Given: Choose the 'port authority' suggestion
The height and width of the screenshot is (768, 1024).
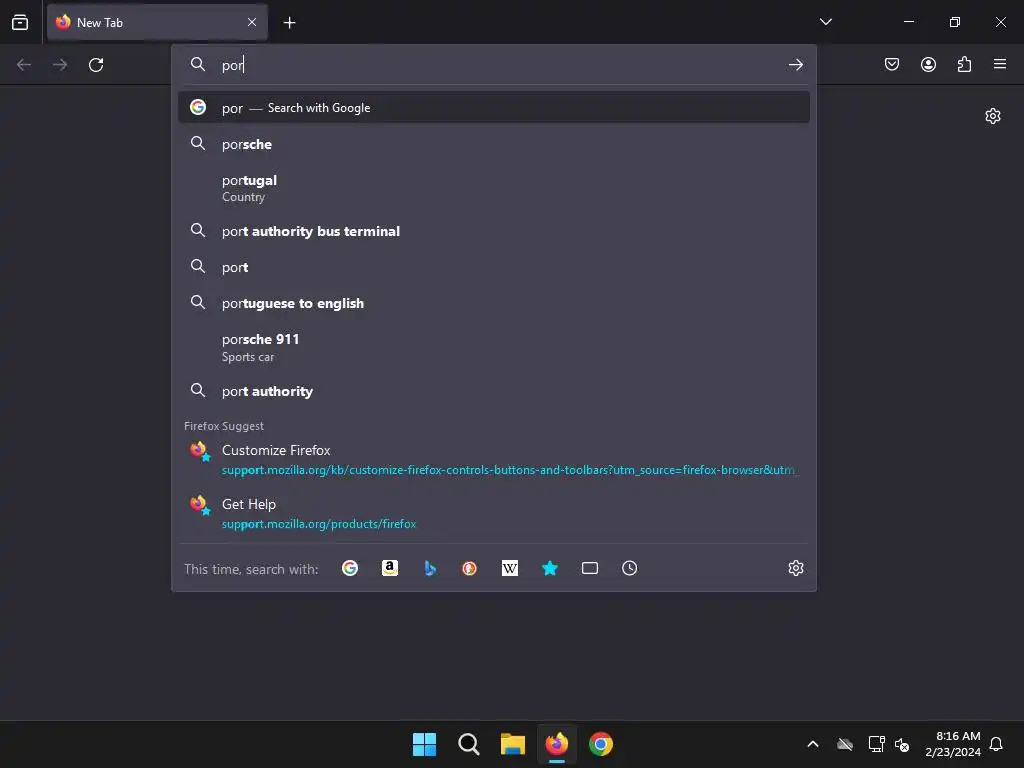Looking at the screenshot, I should (x=494, y=391).
